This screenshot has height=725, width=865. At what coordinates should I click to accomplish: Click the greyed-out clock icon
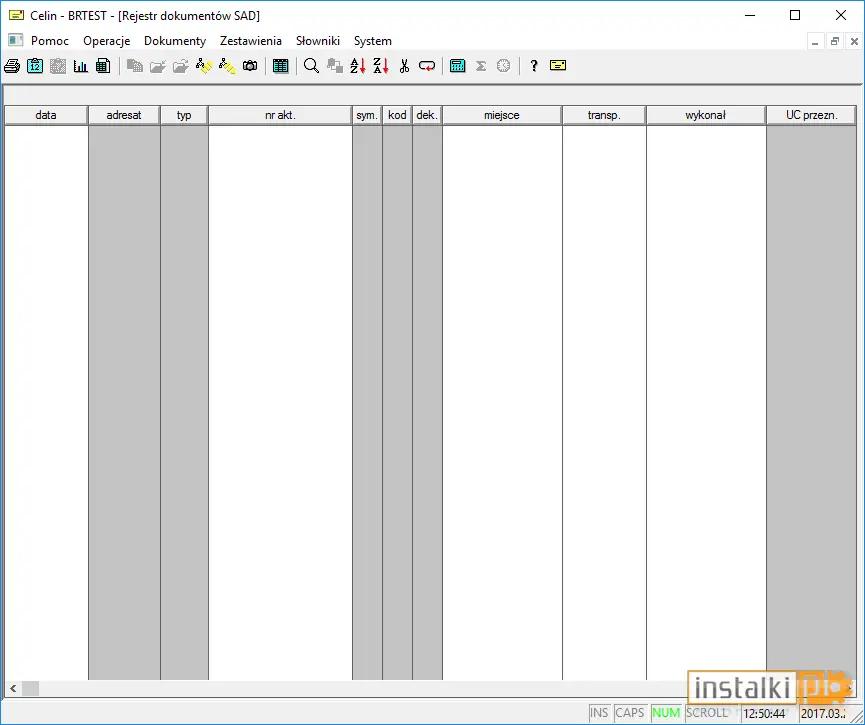[504, 66]
